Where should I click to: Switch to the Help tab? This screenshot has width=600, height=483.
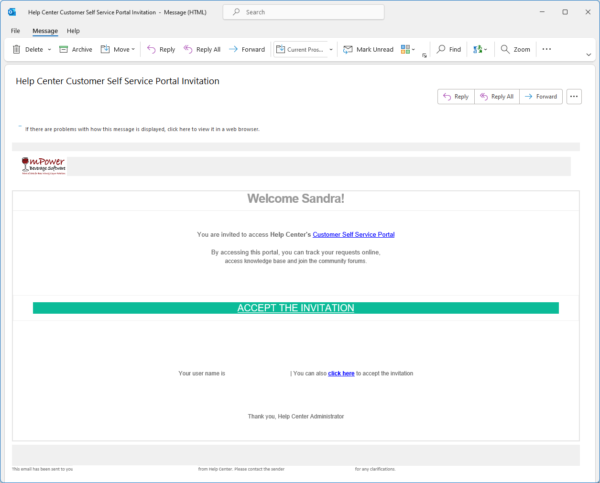pyautogui.click(x=73, y=31)
